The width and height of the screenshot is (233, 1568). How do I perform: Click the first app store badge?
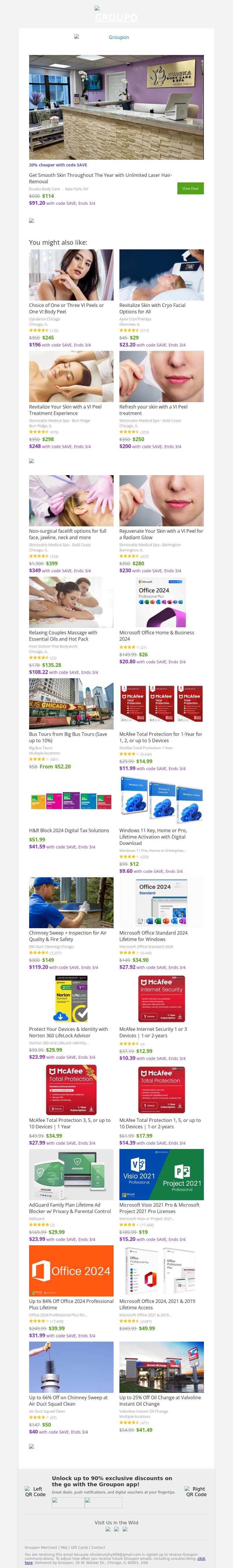tap(68, 1502)
